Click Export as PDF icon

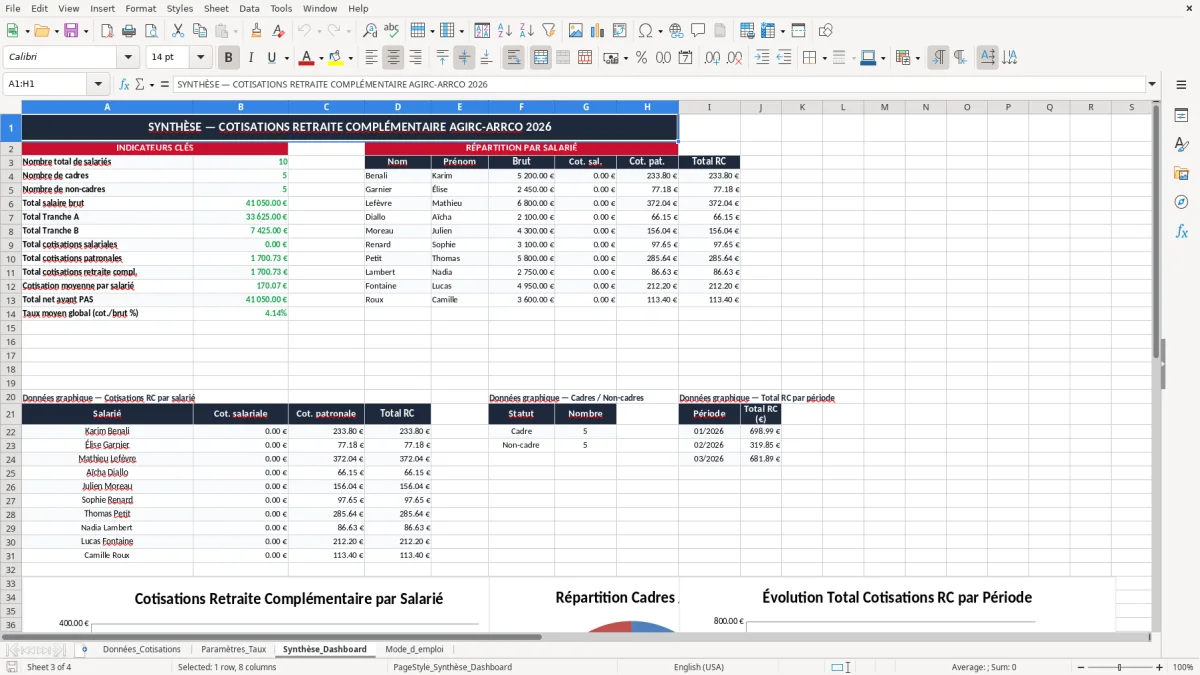tap(107, 31)
